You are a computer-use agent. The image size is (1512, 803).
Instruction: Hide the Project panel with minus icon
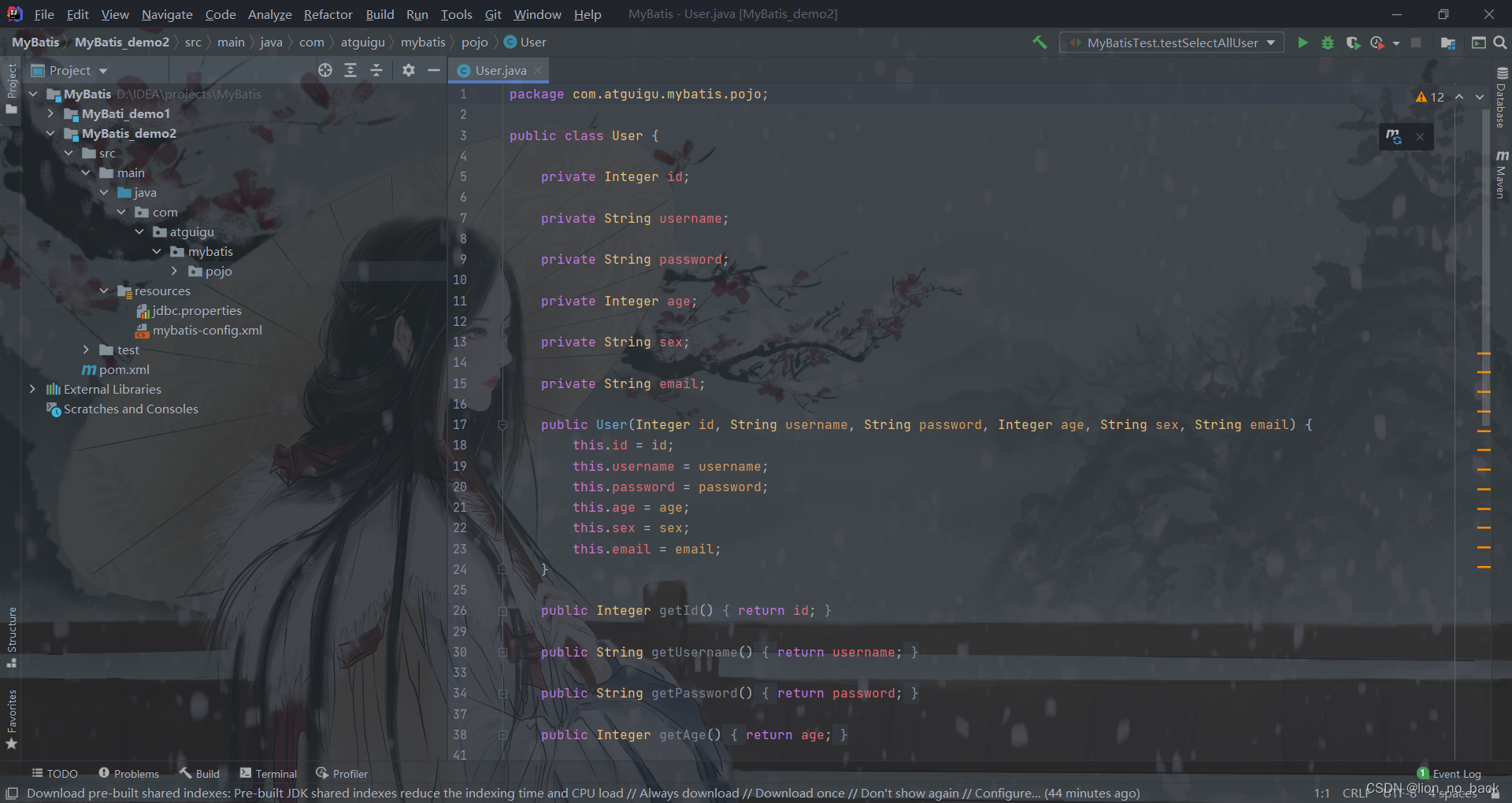(433, 70)
